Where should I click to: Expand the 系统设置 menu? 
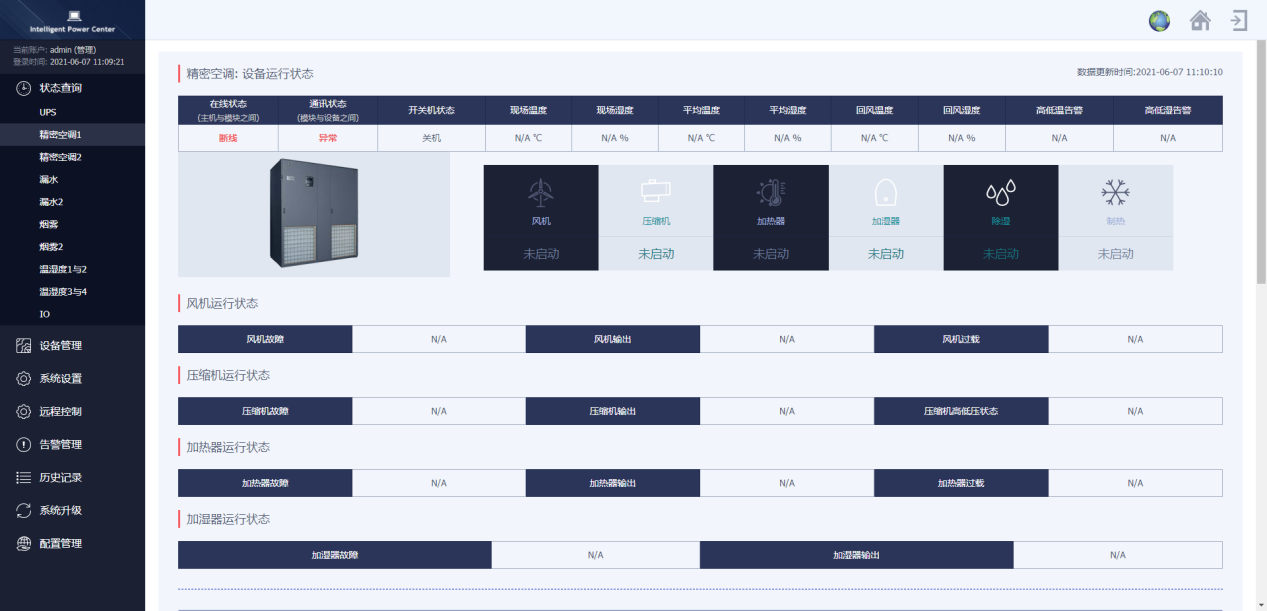click(x=60, y=379)
